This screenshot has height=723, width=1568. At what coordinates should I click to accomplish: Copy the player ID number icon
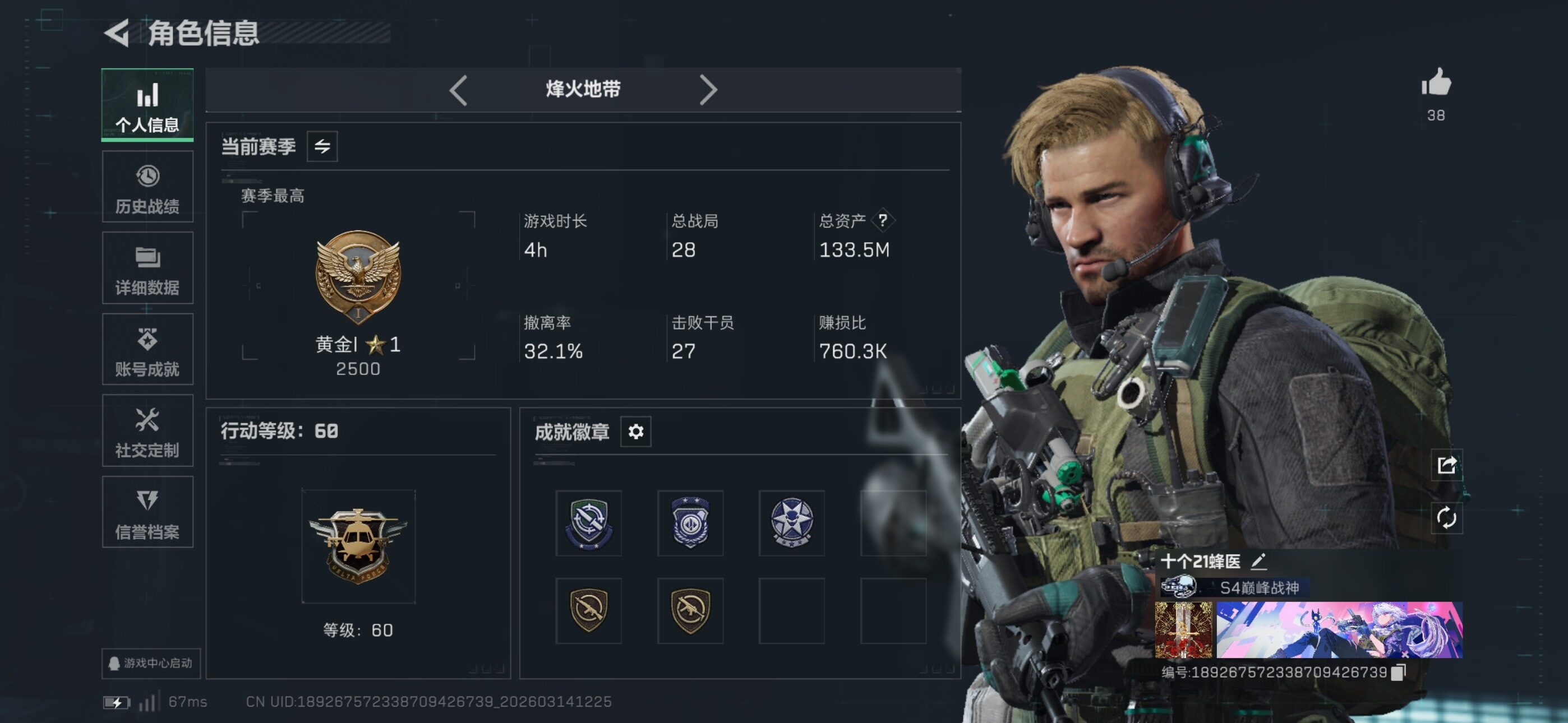pos(1398,672)
